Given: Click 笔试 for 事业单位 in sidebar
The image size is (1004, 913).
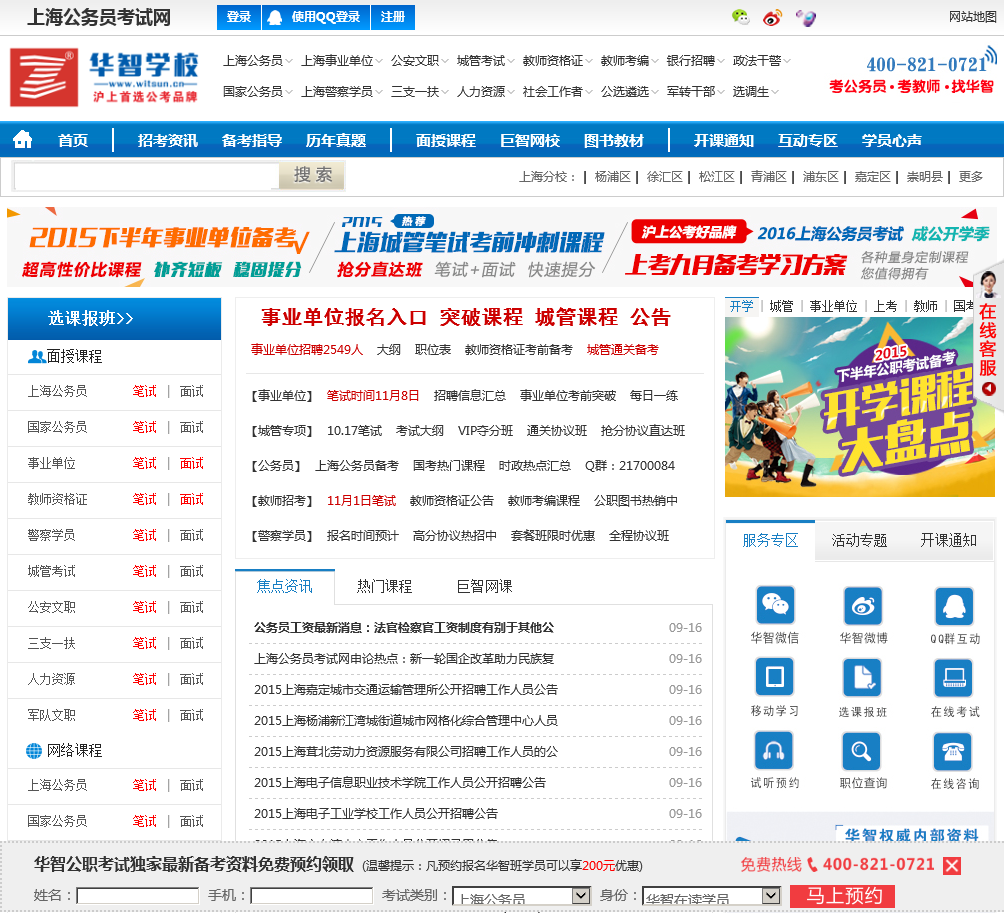Looking at the screenshot, I should tap(145, 464).
